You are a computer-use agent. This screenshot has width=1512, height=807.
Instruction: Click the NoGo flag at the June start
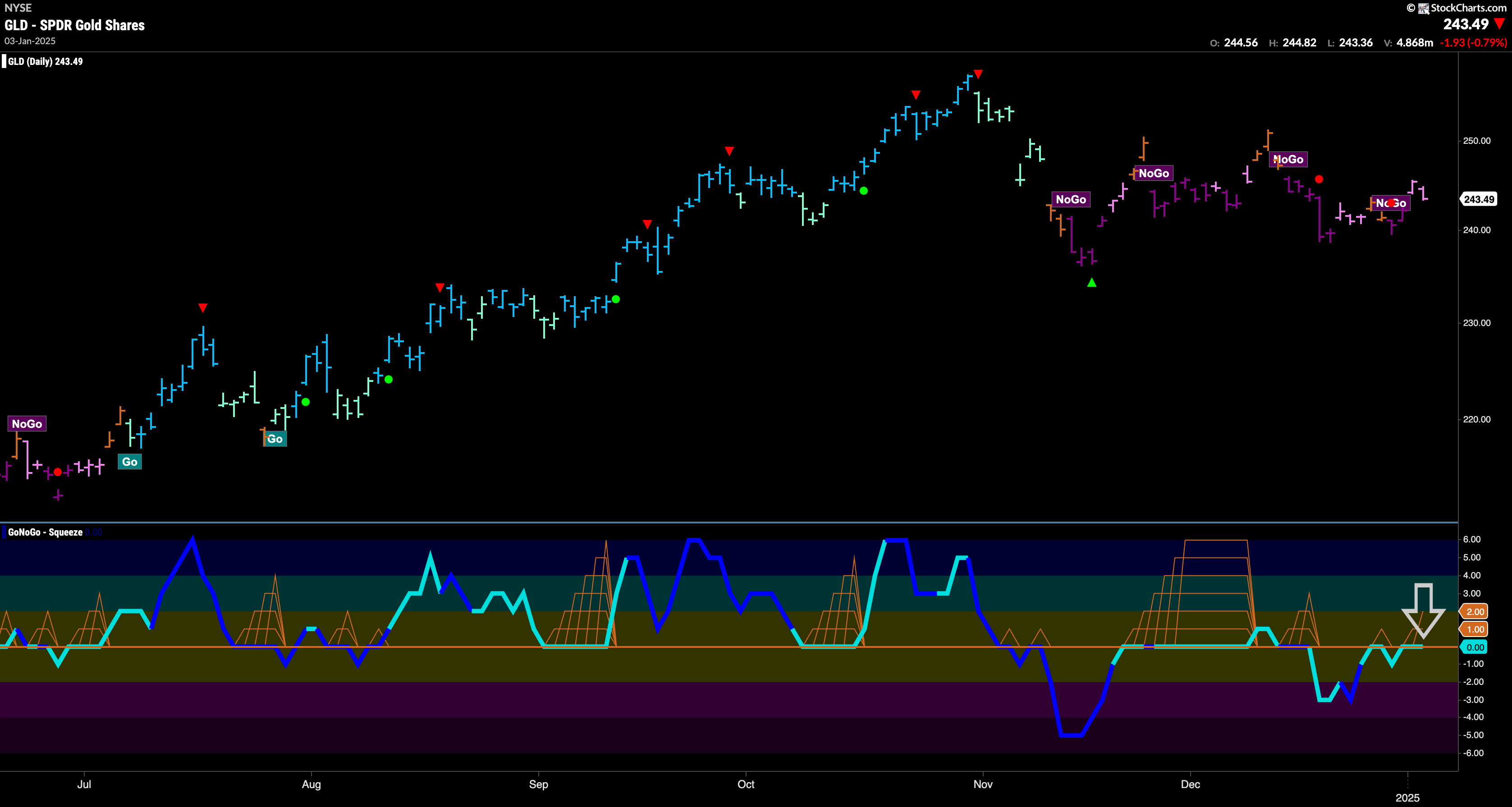click(x=27, y=424)
